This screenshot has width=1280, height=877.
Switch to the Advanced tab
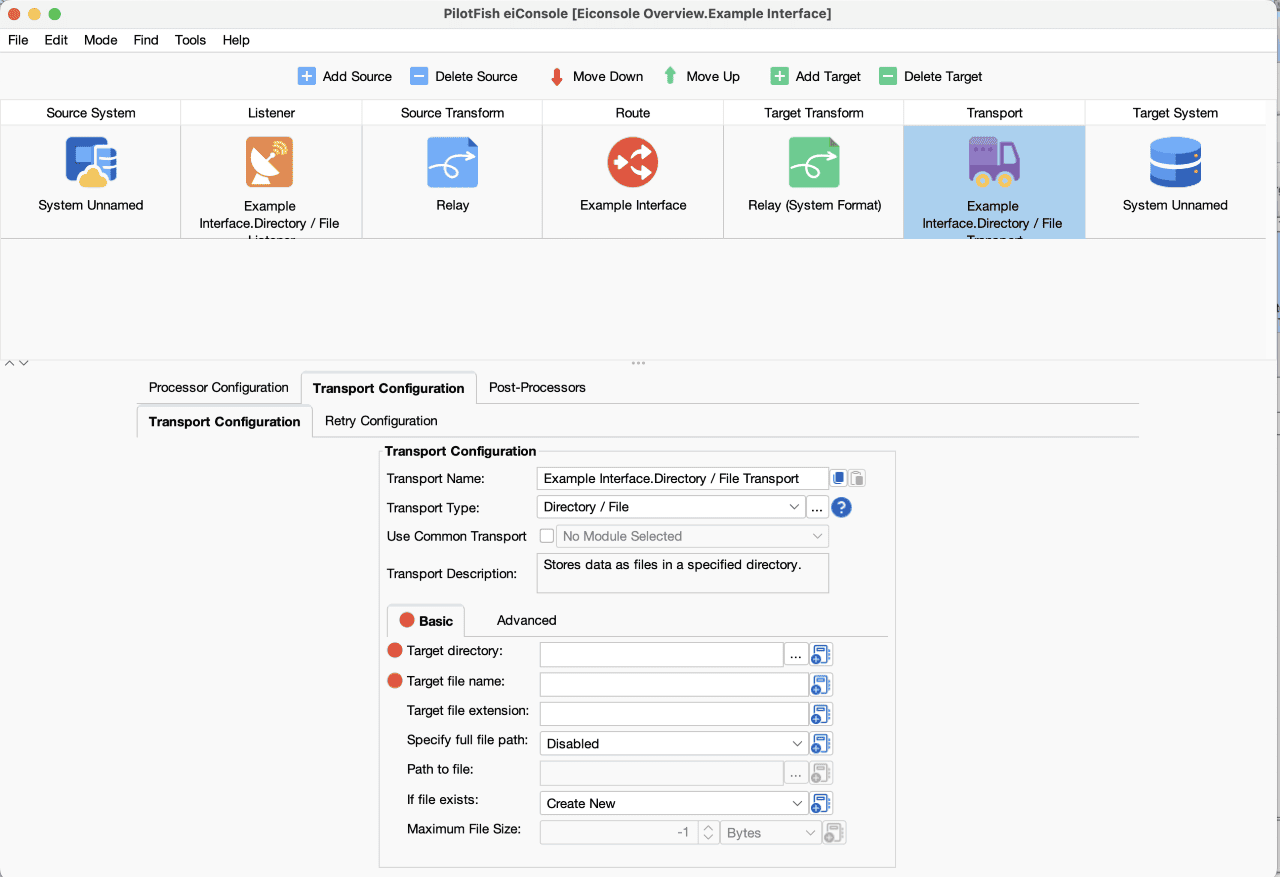[526, 620]
